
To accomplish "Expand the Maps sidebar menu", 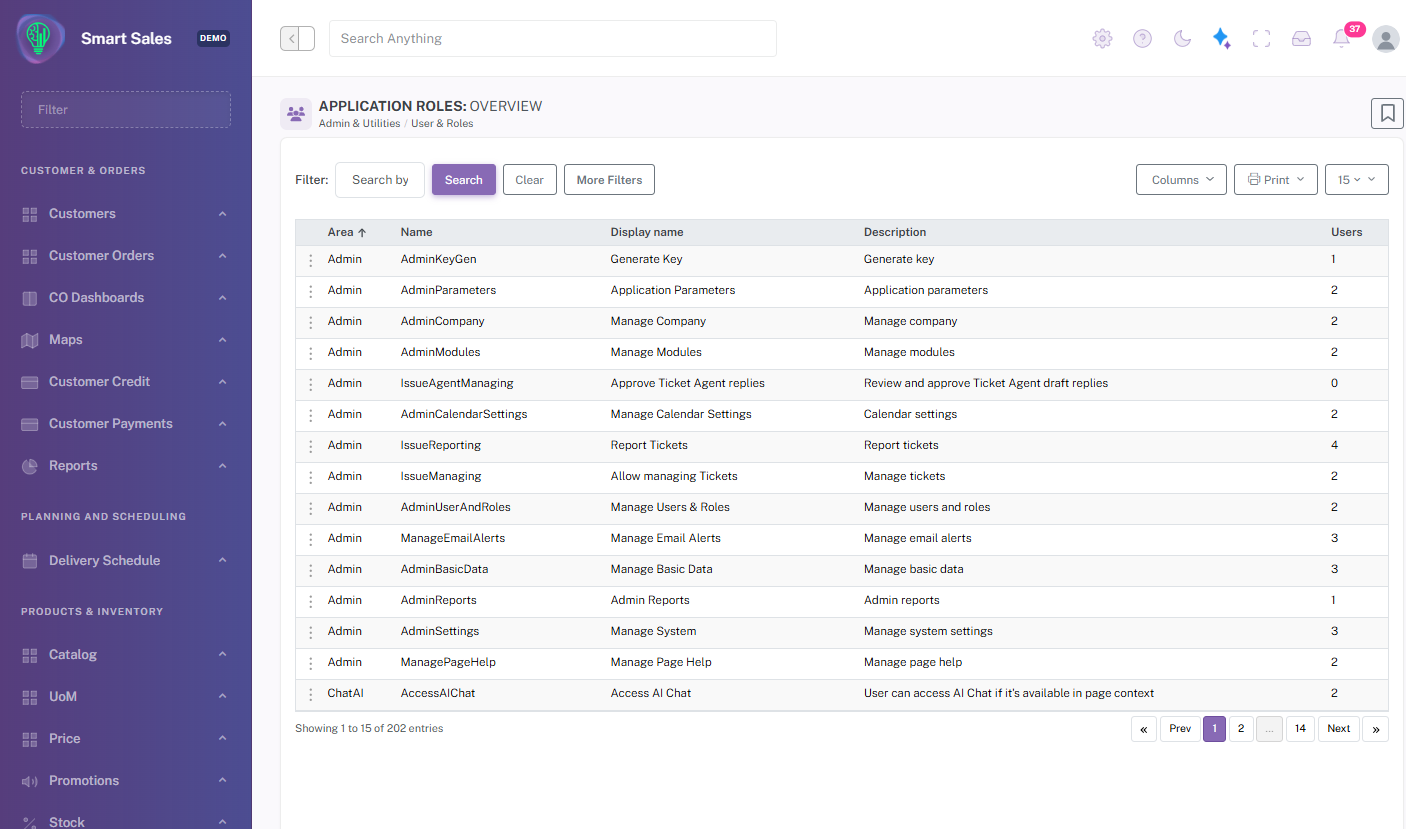I will tap(125, 340).
